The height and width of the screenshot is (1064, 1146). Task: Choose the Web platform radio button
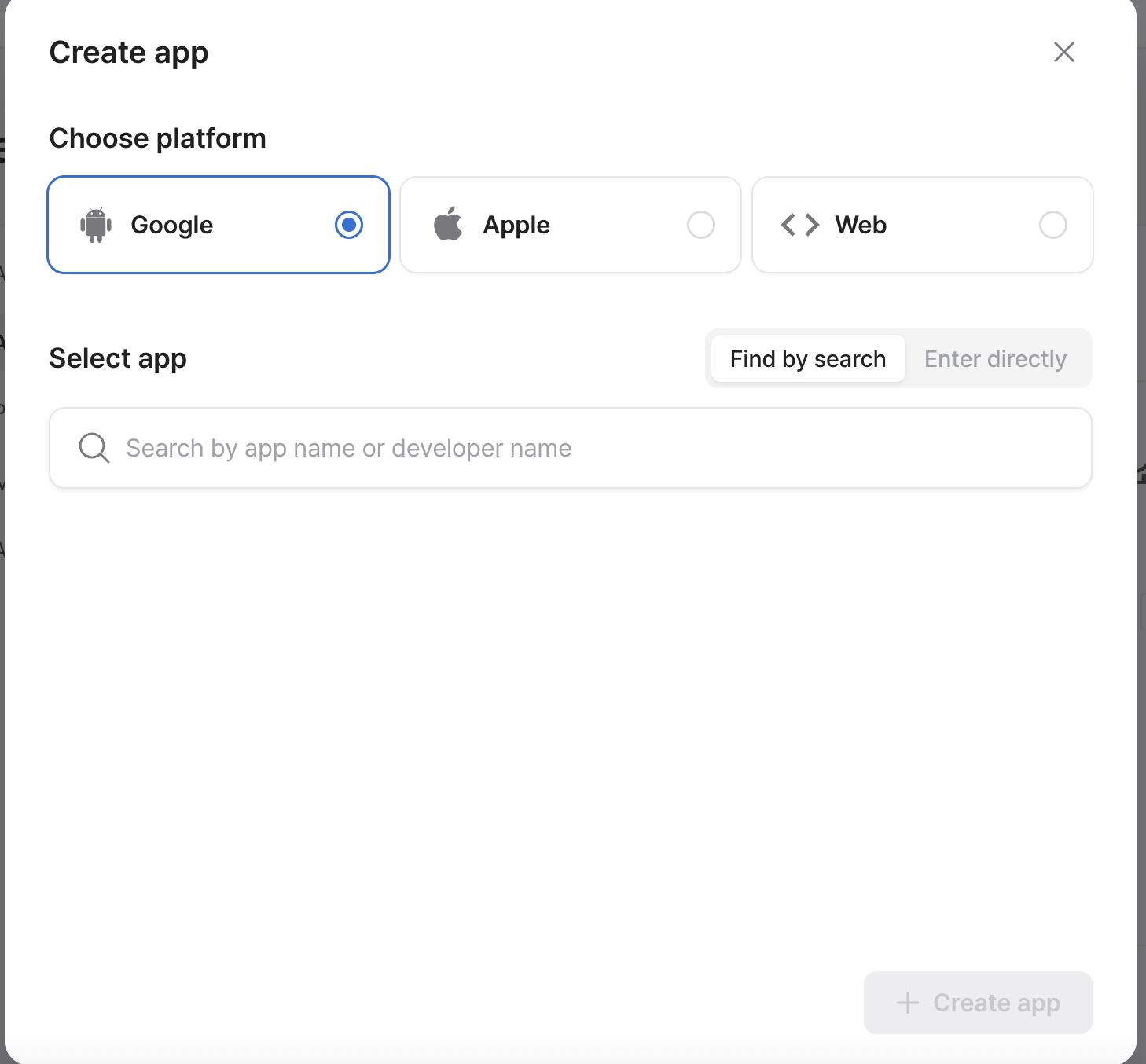point(1052,225)
